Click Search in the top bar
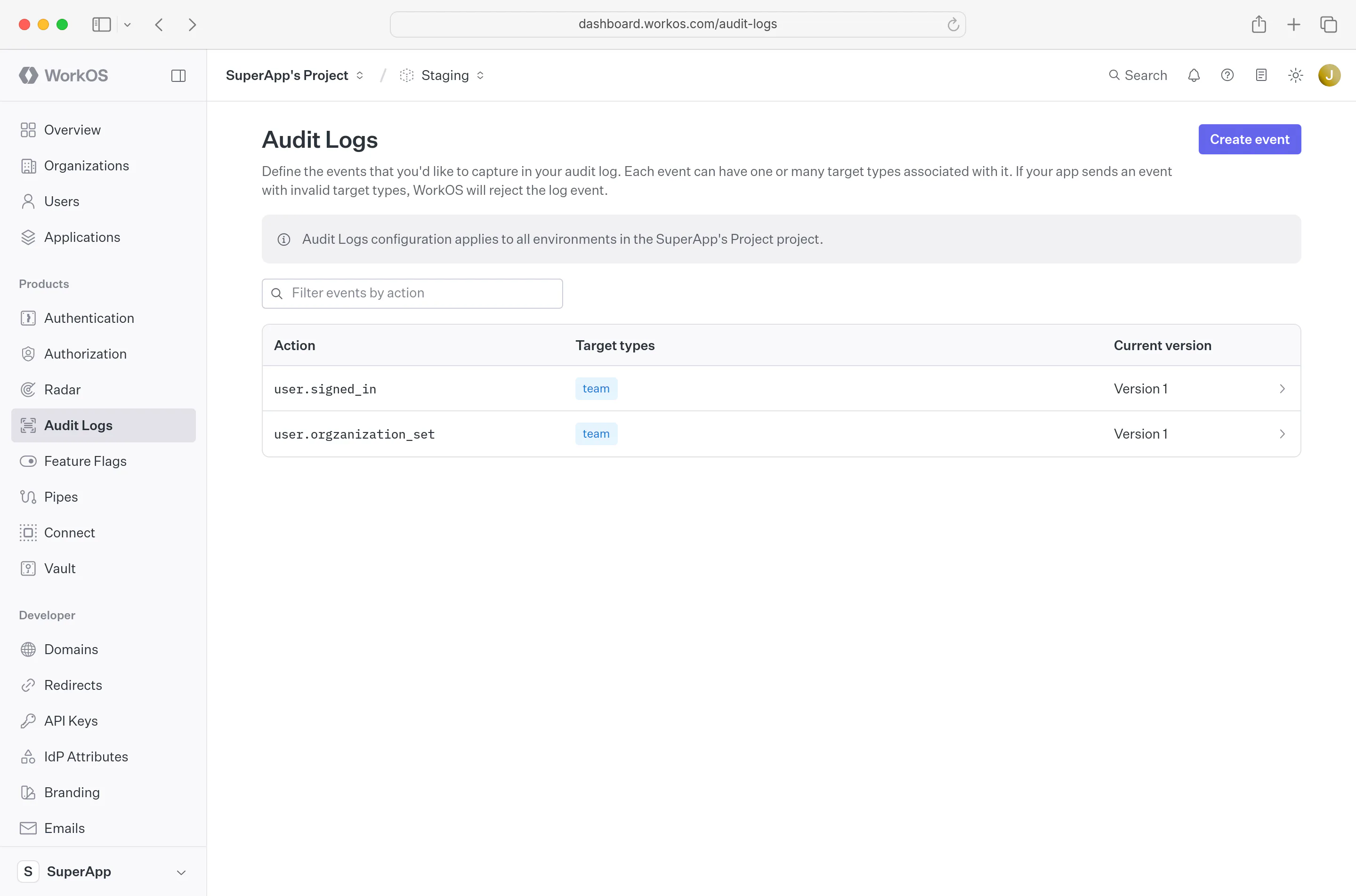This screenshot has width=1356, height=896. pos(1138,75)
